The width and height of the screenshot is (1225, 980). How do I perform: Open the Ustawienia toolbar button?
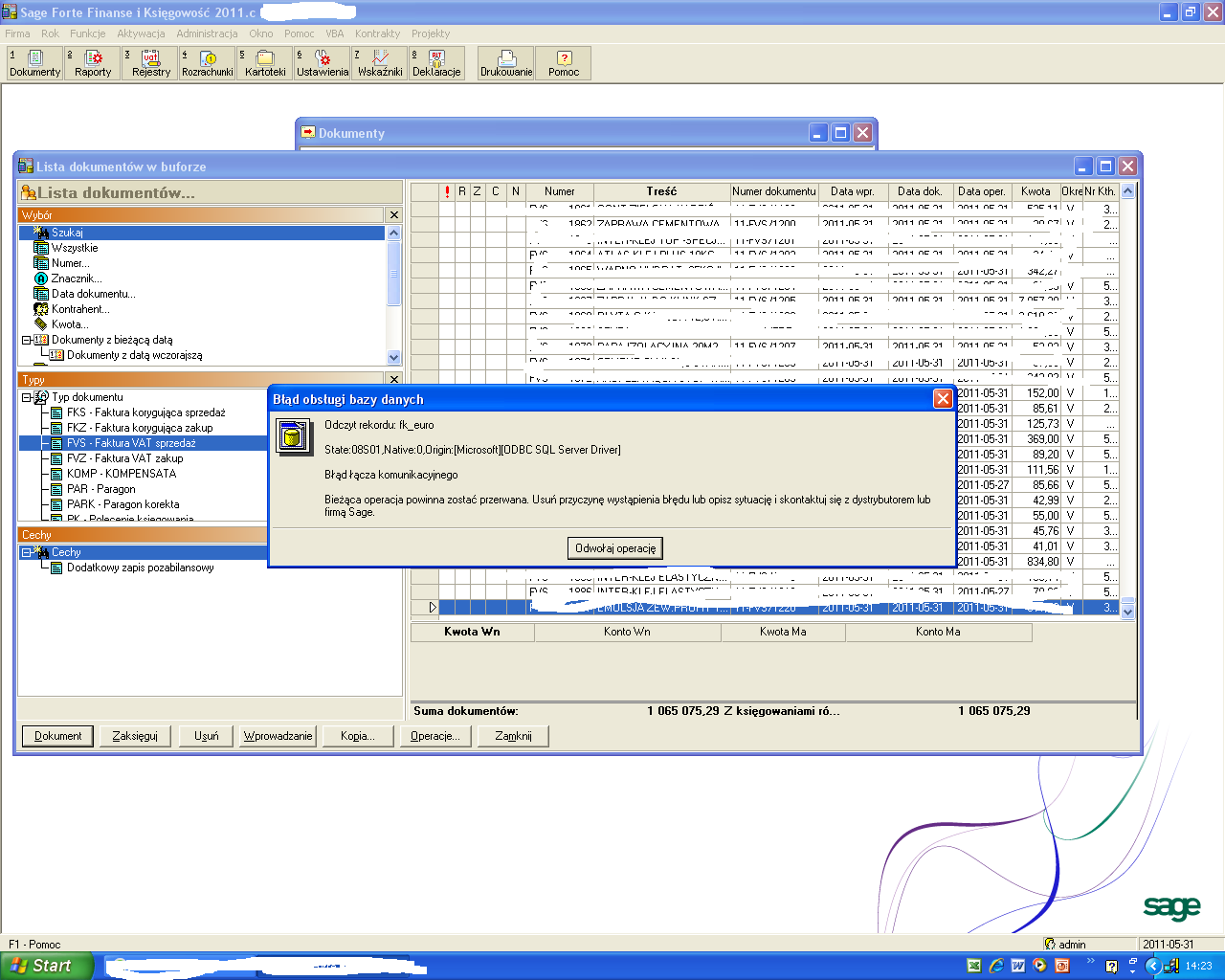tap(323, 63)
